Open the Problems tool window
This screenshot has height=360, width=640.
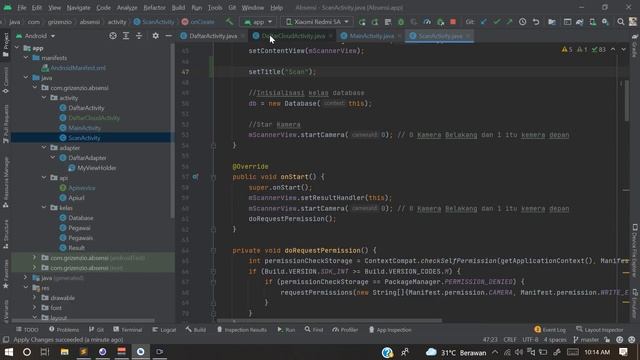[x=64, y=329]
